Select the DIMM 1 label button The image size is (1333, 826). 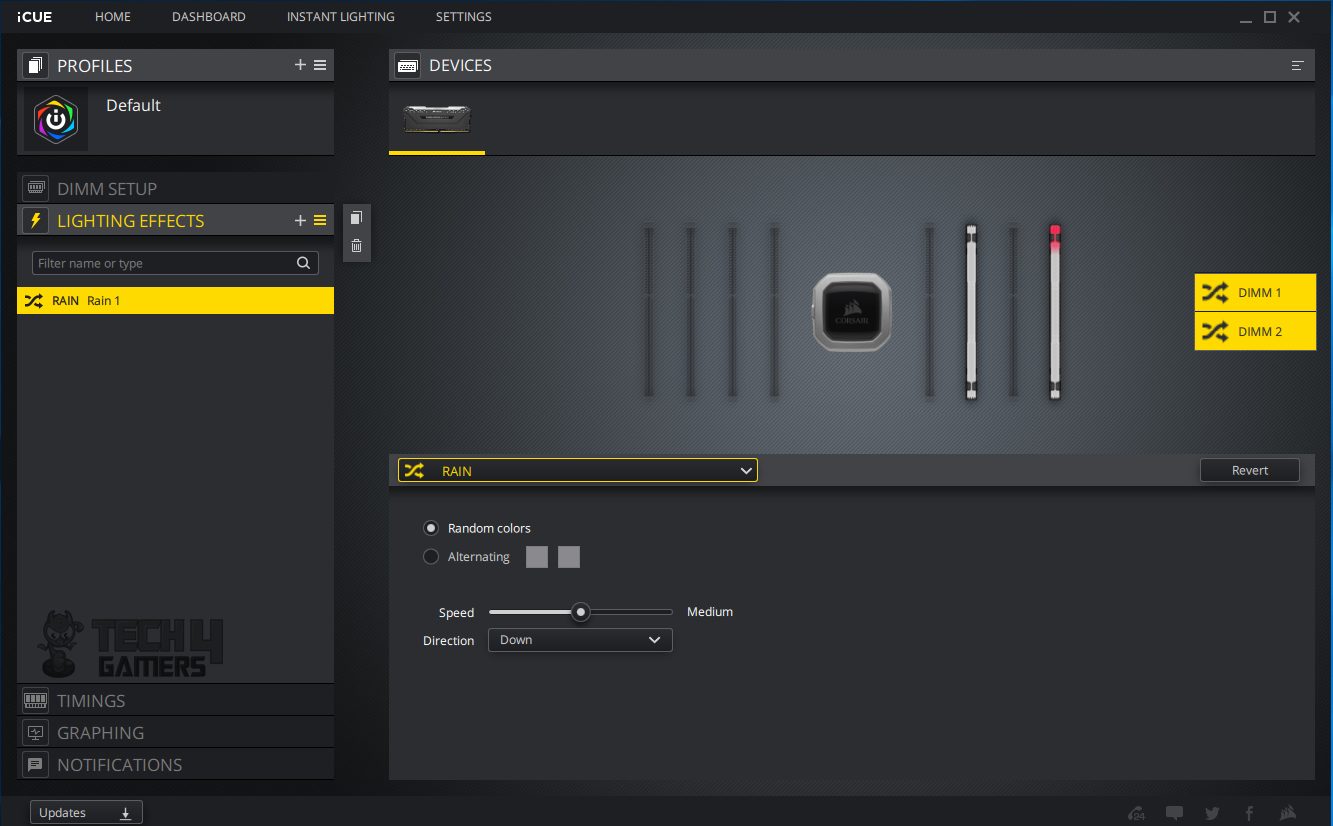[1255, 293]
